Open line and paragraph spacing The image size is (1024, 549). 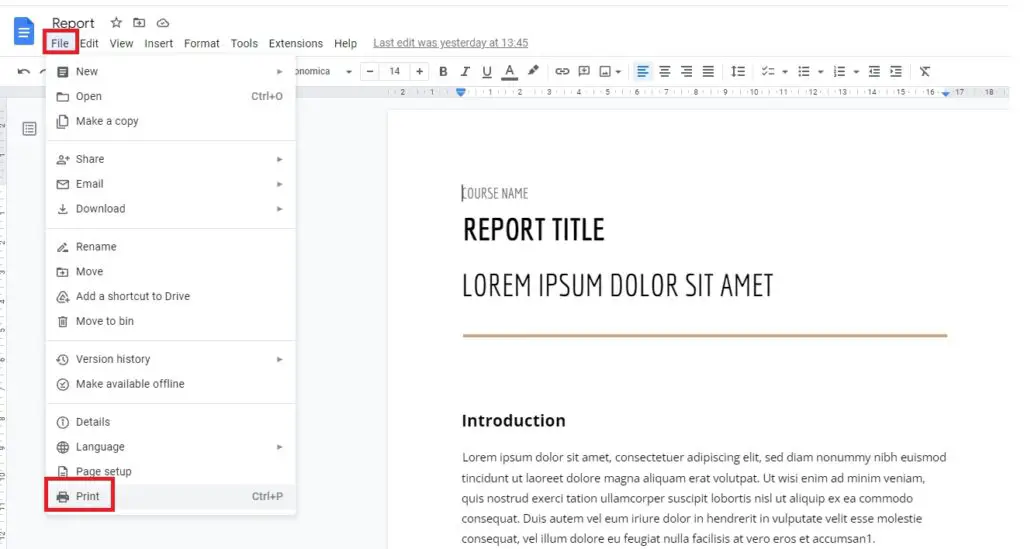tap(738, 71)
